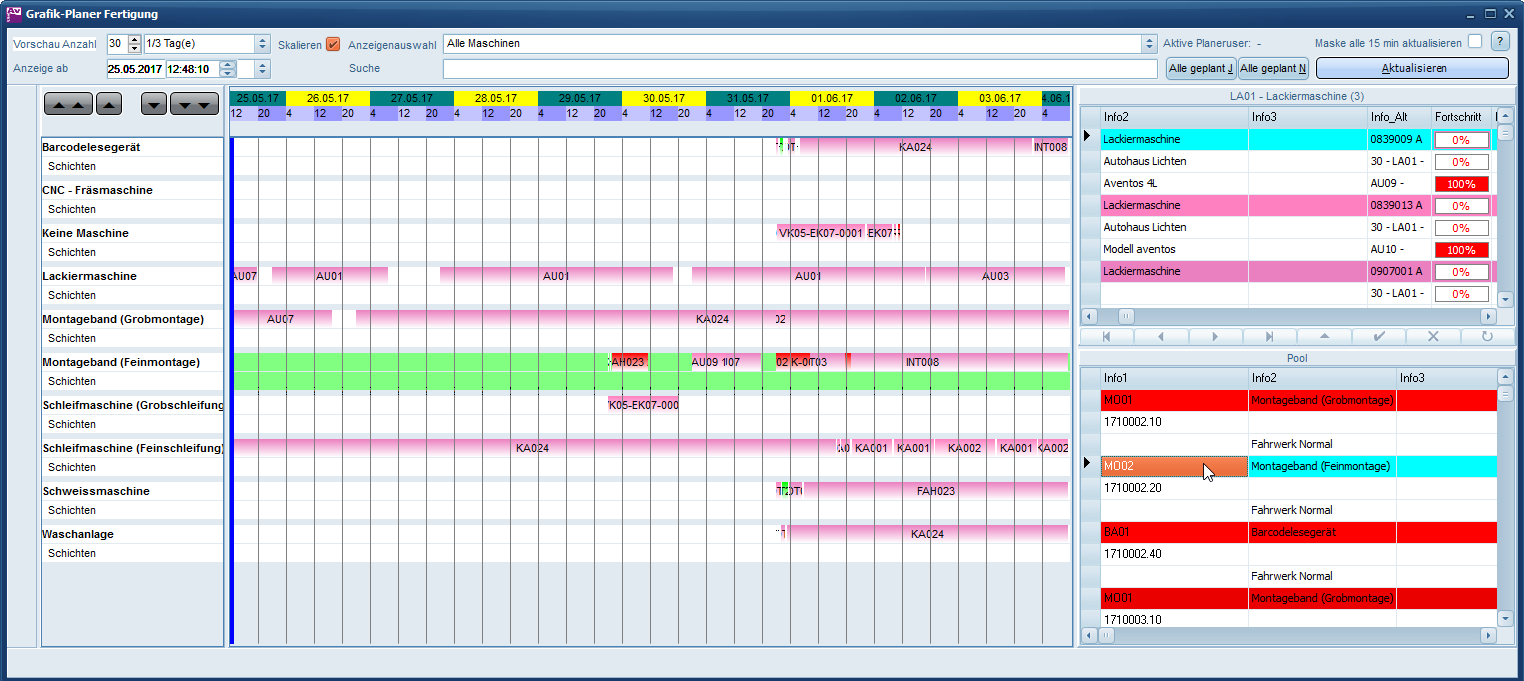Viewport: 1524px width, 681px height.
Task: Click the 100% progress bar for Aventos 4L
Action: (x=1461, y=184)
